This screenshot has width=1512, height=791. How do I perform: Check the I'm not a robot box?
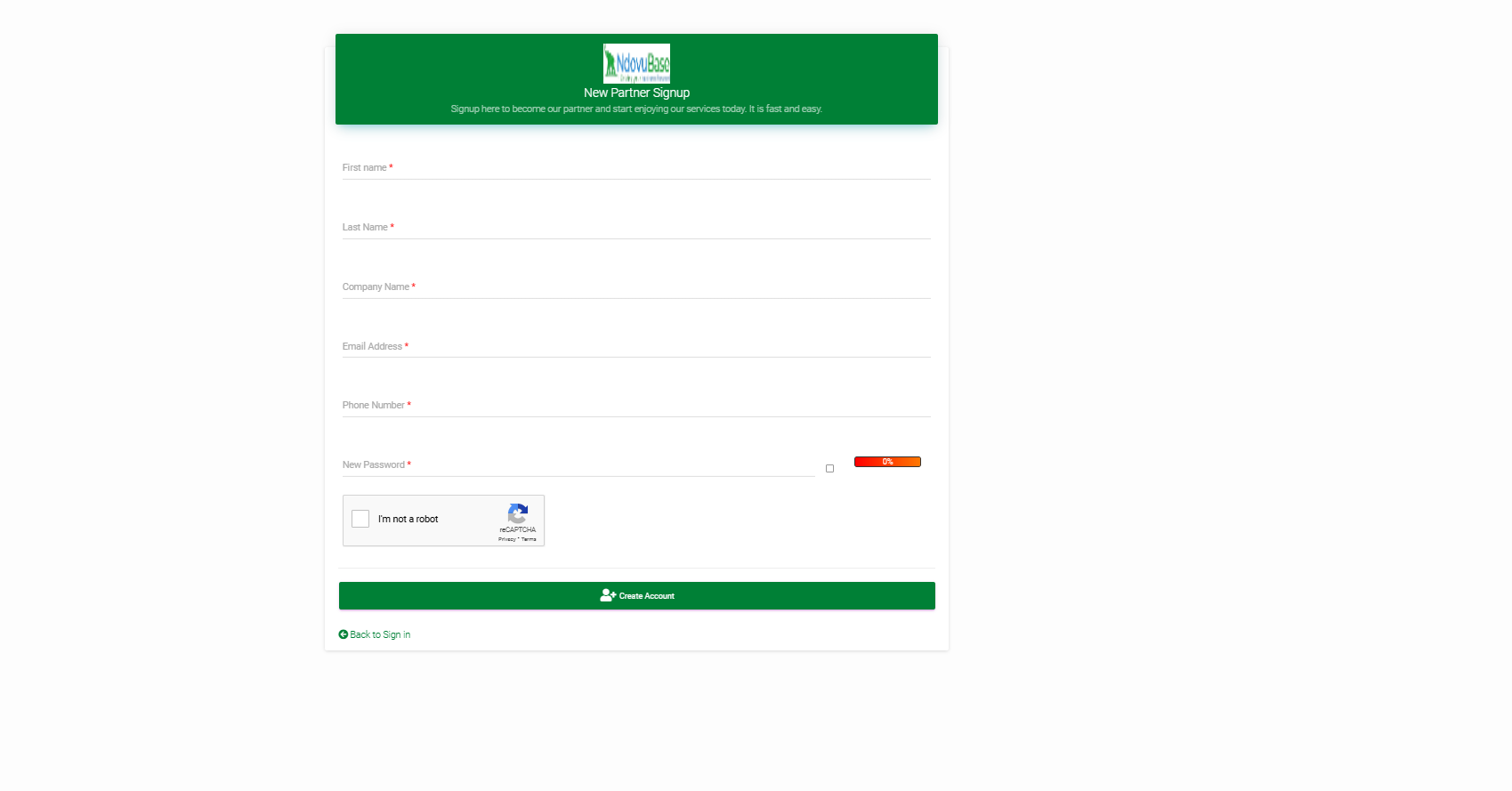(x=360, y=519)
